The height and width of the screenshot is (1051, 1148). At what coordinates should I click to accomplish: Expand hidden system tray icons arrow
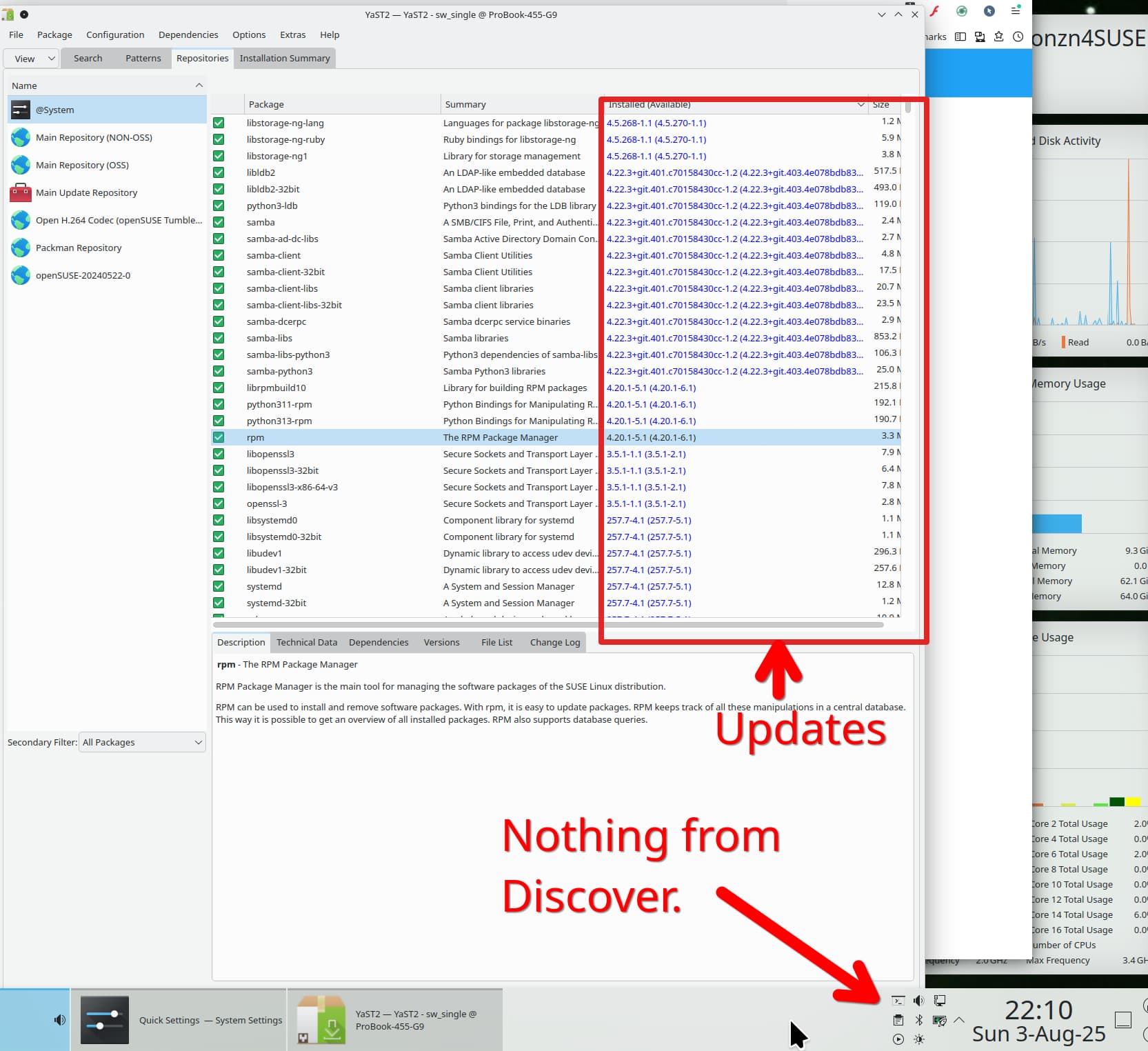coord(958,1020)
